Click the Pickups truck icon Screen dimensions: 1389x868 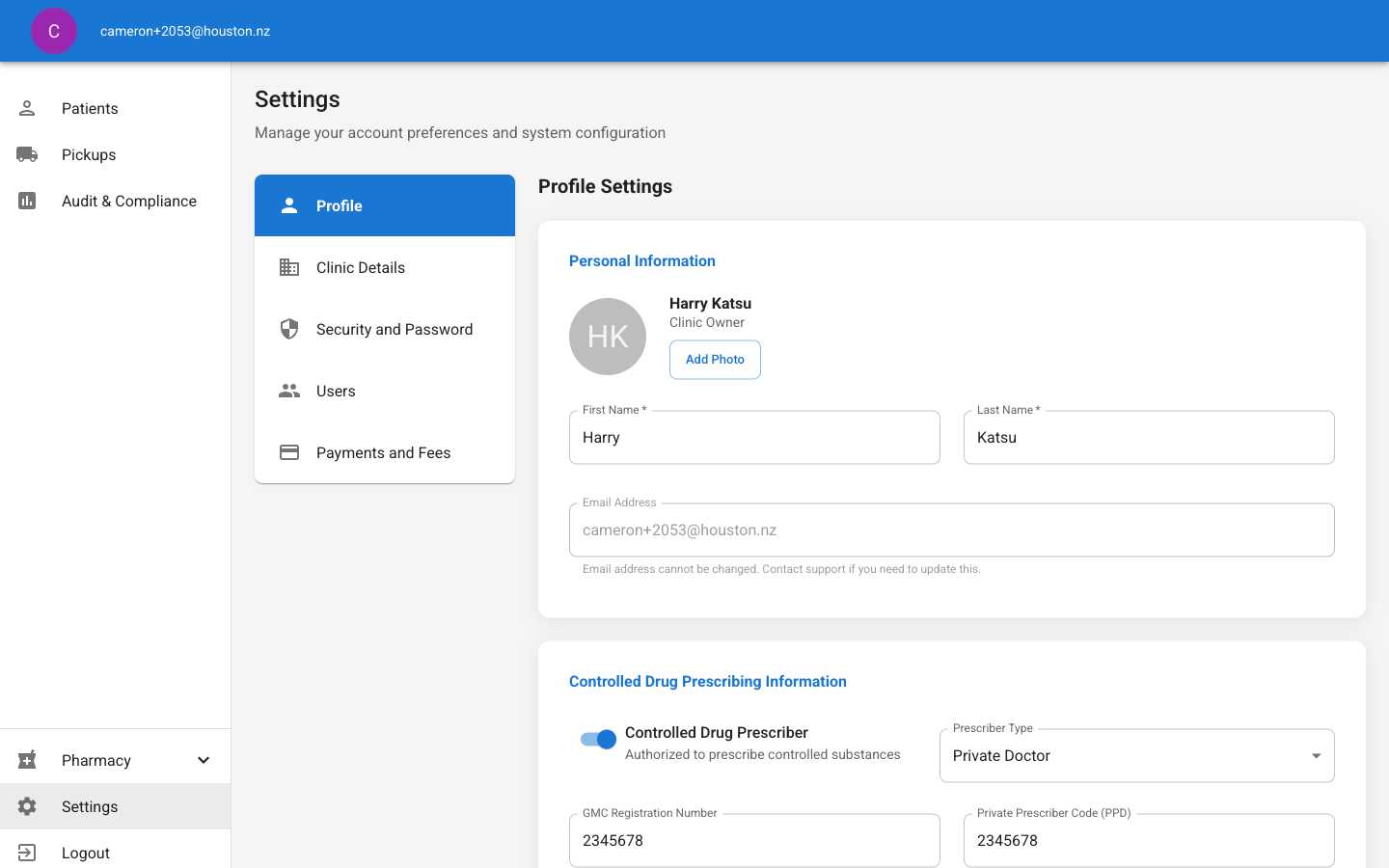27,154
